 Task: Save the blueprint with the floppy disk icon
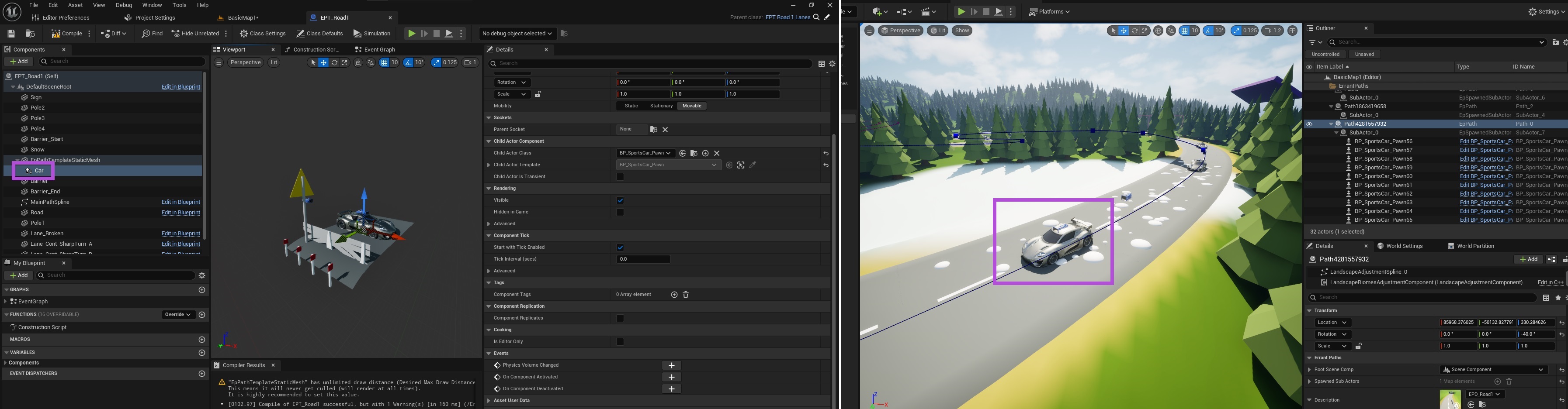click(11, 34)
